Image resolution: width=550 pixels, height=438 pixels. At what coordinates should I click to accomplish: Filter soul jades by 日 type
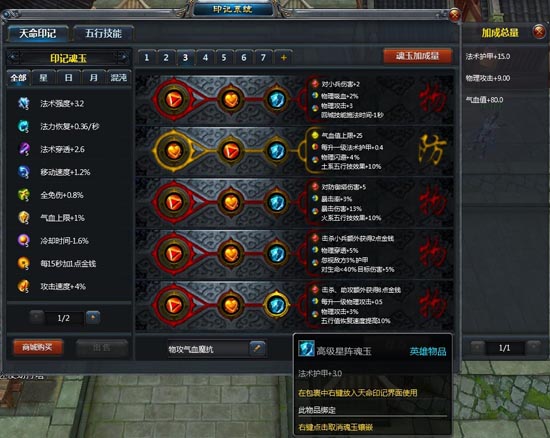click(68, 77)
